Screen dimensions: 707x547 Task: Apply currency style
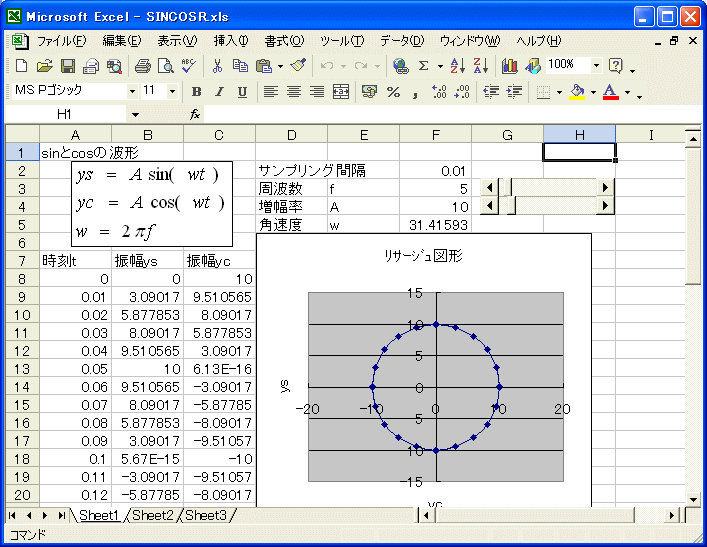[x=369, y=92]
